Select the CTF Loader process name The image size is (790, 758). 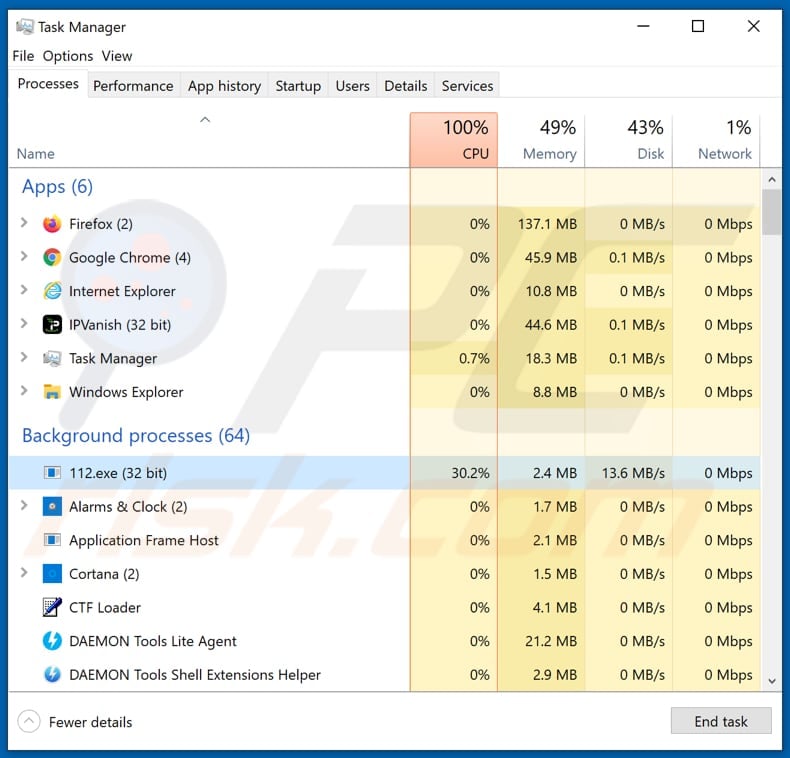[x=105, y=607]
